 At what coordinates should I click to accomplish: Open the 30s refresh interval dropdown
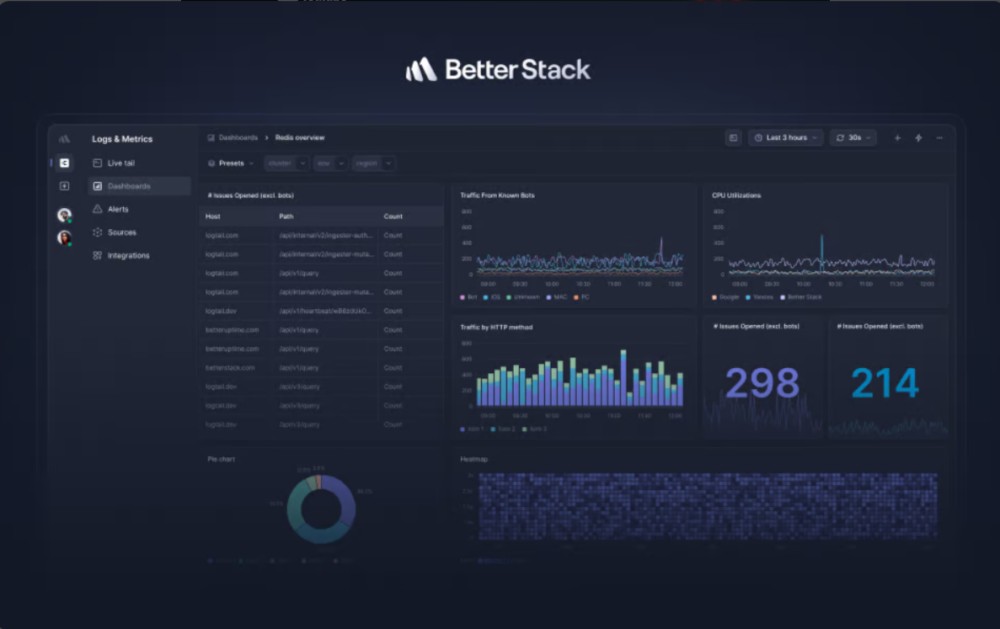coord(853,138)
